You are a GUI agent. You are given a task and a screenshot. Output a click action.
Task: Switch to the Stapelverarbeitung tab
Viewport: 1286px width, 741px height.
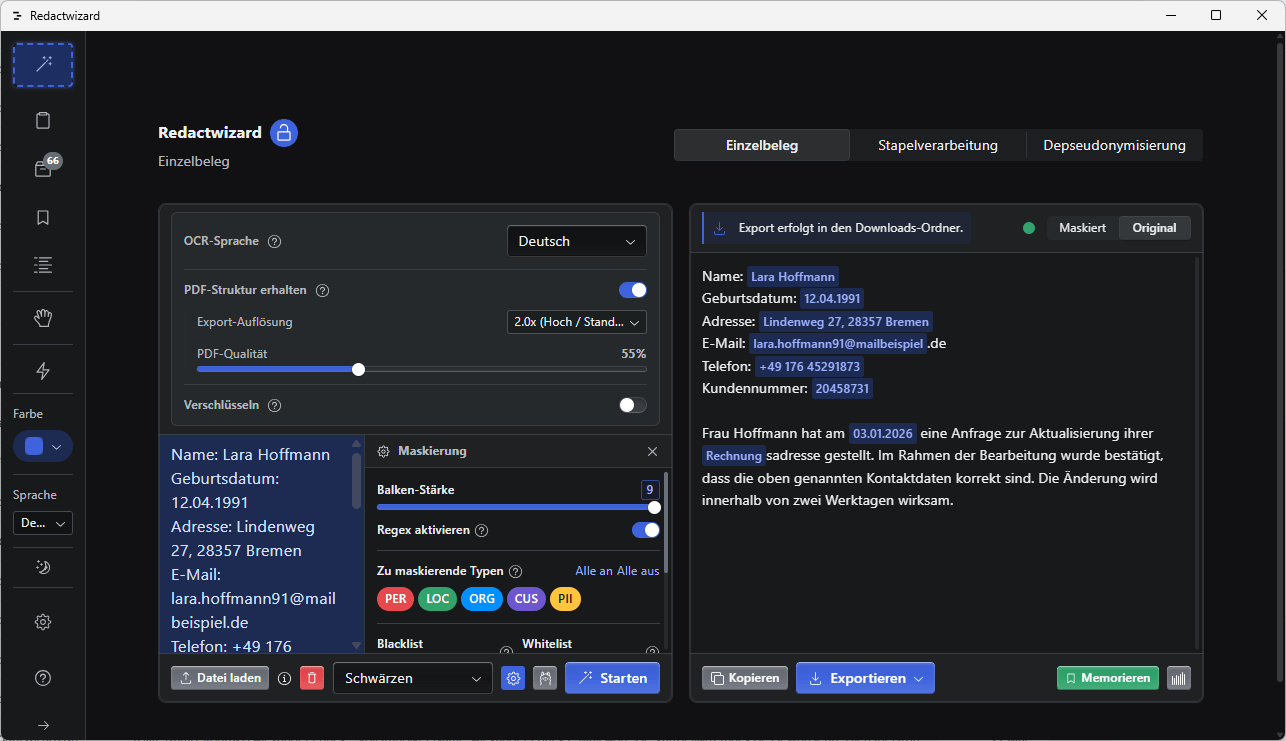938,145
